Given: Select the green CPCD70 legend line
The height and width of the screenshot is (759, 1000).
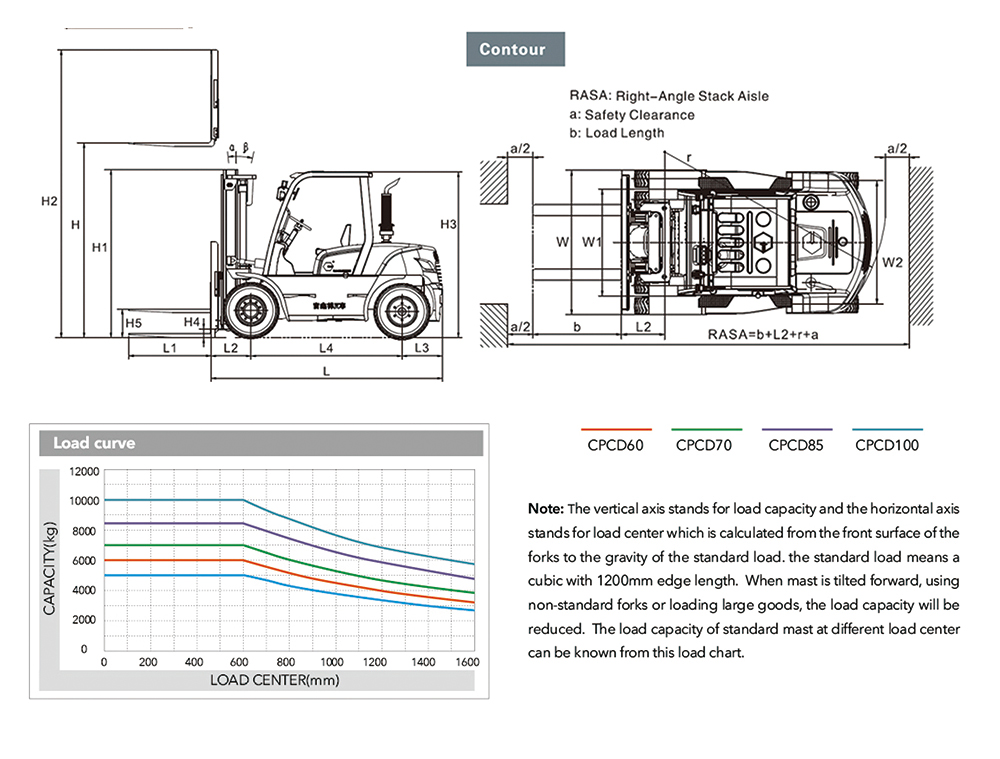Looking at the screenshot, I should coord(703,429).
